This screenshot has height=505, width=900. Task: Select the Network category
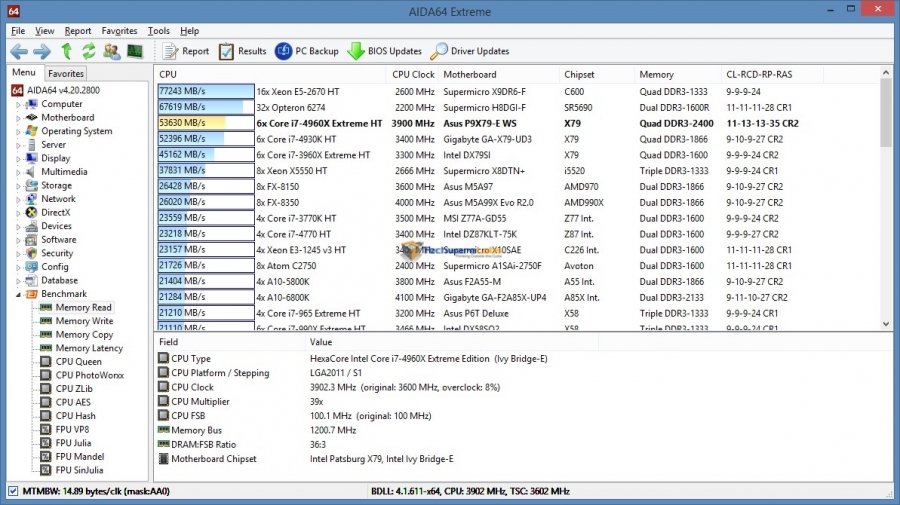coord(58,199)
